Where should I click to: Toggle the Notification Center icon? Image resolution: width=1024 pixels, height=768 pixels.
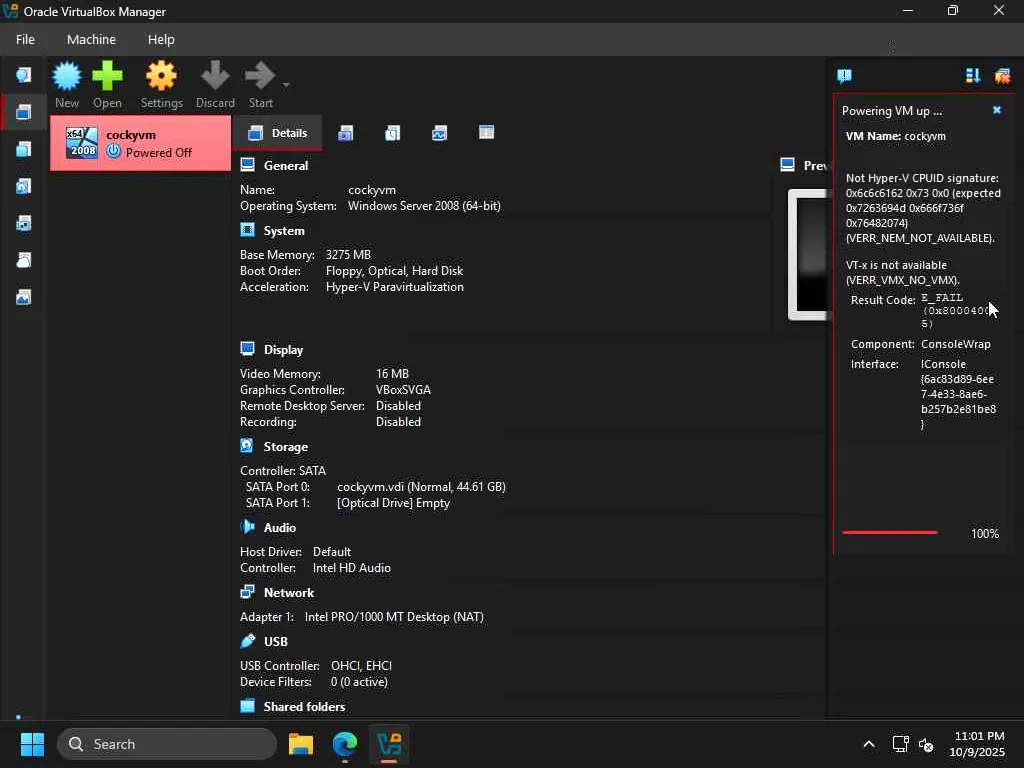point(844,76)
